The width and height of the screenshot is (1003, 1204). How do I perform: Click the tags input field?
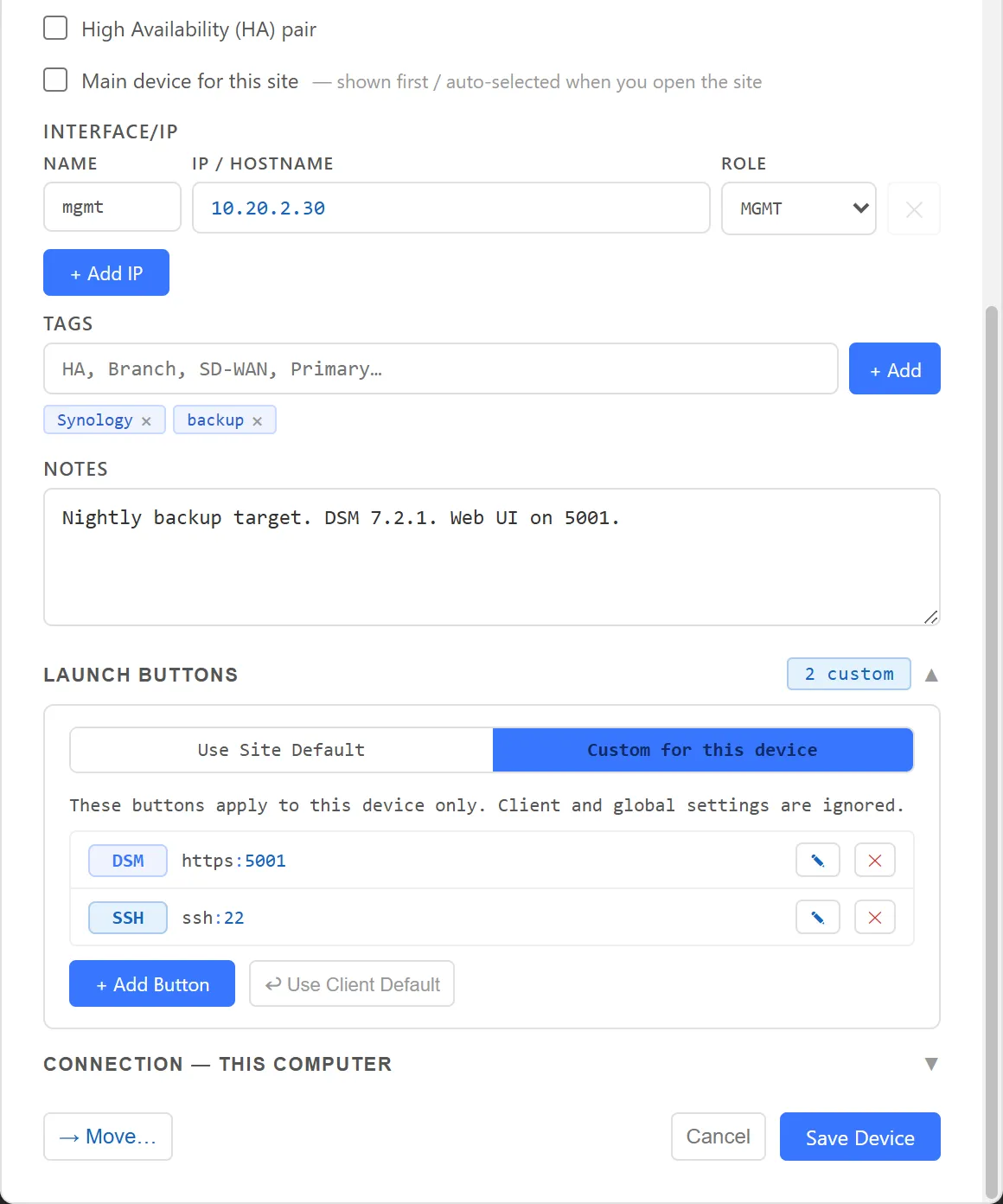tap(441, 369)
